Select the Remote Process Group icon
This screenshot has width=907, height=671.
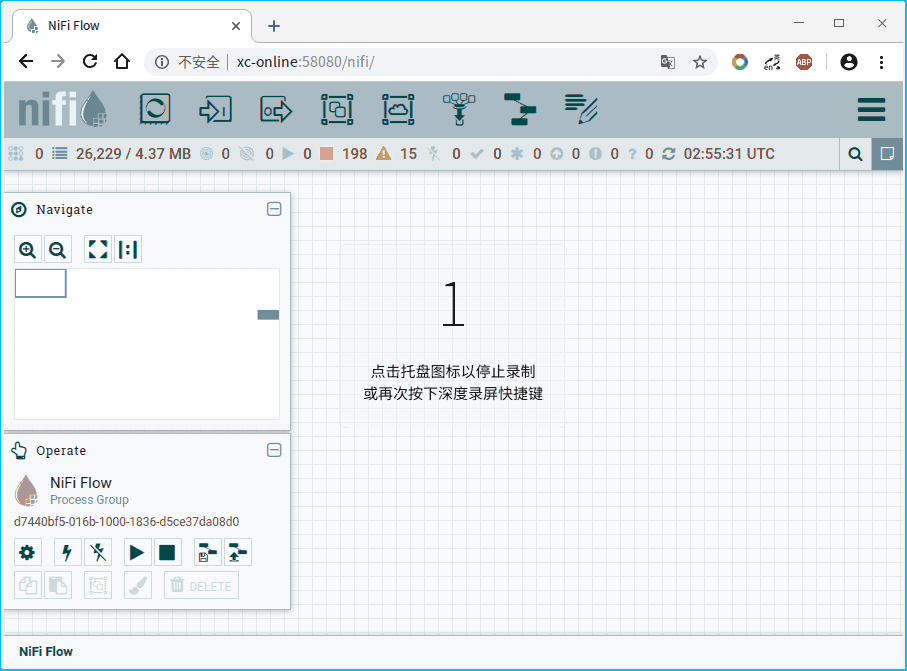coord(398,109)
